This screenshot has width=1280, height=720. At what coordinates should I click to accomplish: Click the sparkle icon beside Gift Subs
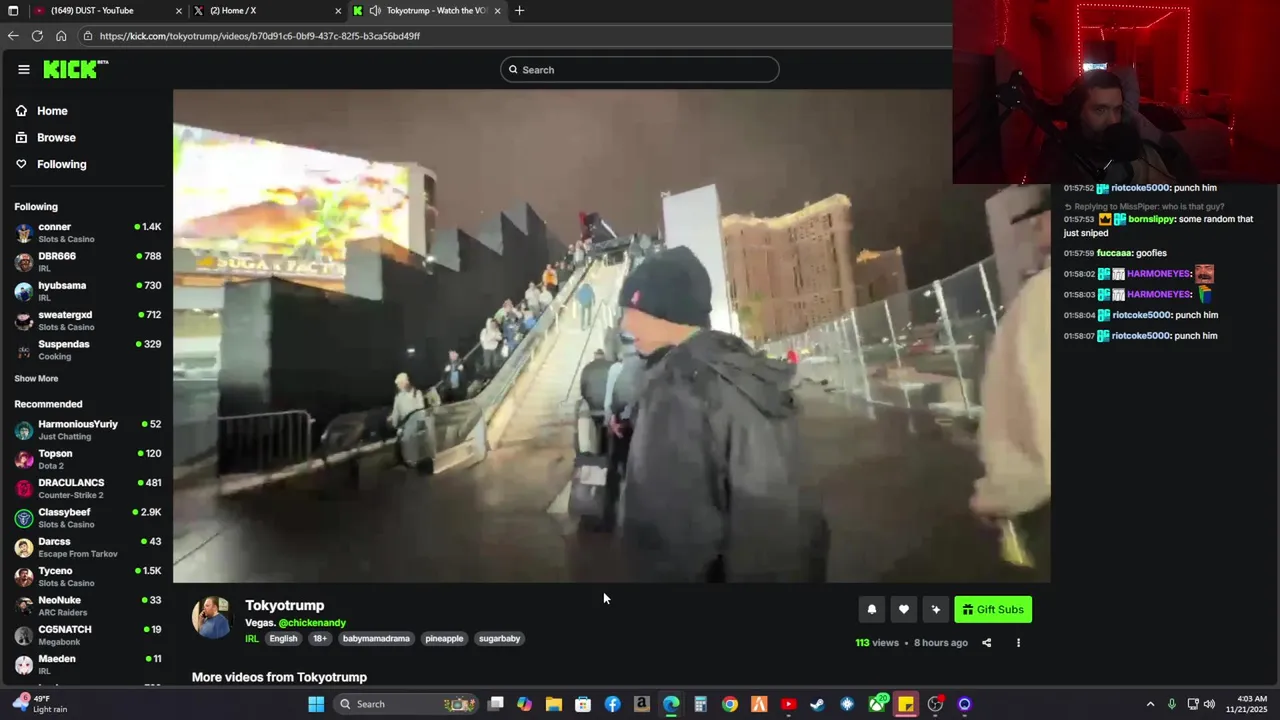tap(935, 610)
